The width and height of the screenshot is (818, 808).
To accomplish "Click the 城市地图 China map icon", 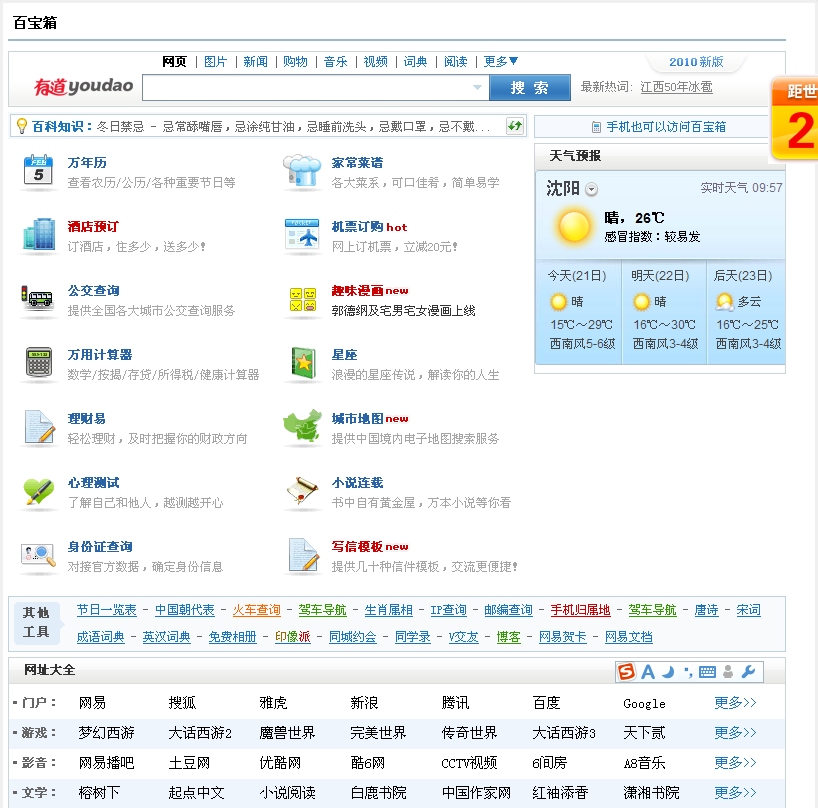I will point(303,425).
